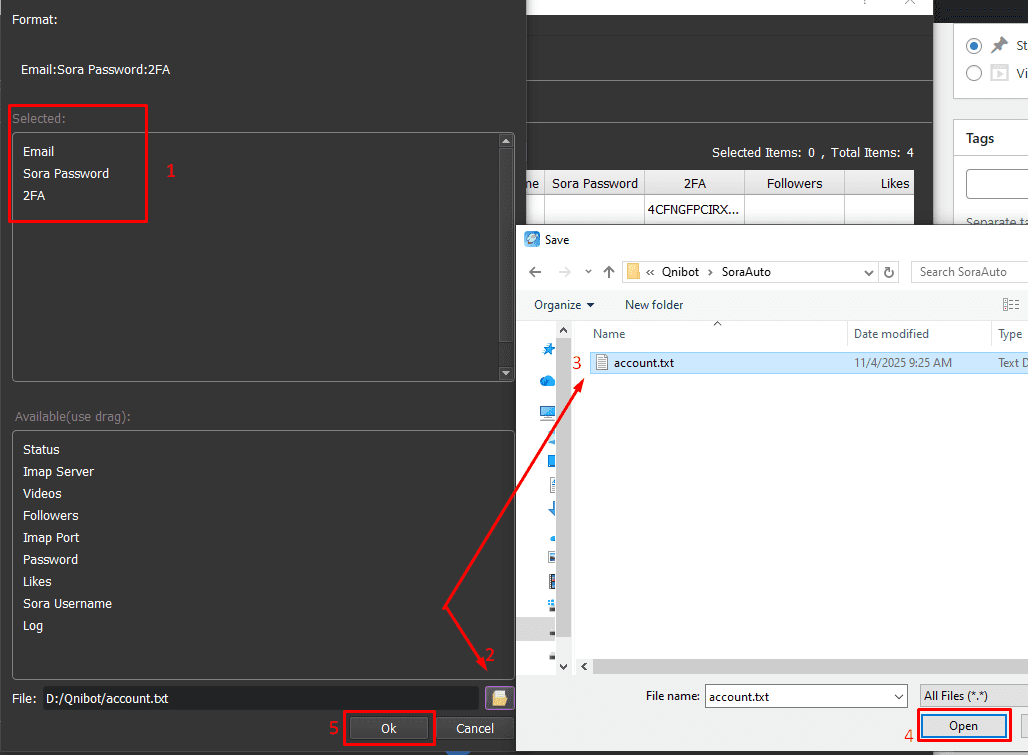
Task: Select the pinned radio option
Action: [974, 46]
